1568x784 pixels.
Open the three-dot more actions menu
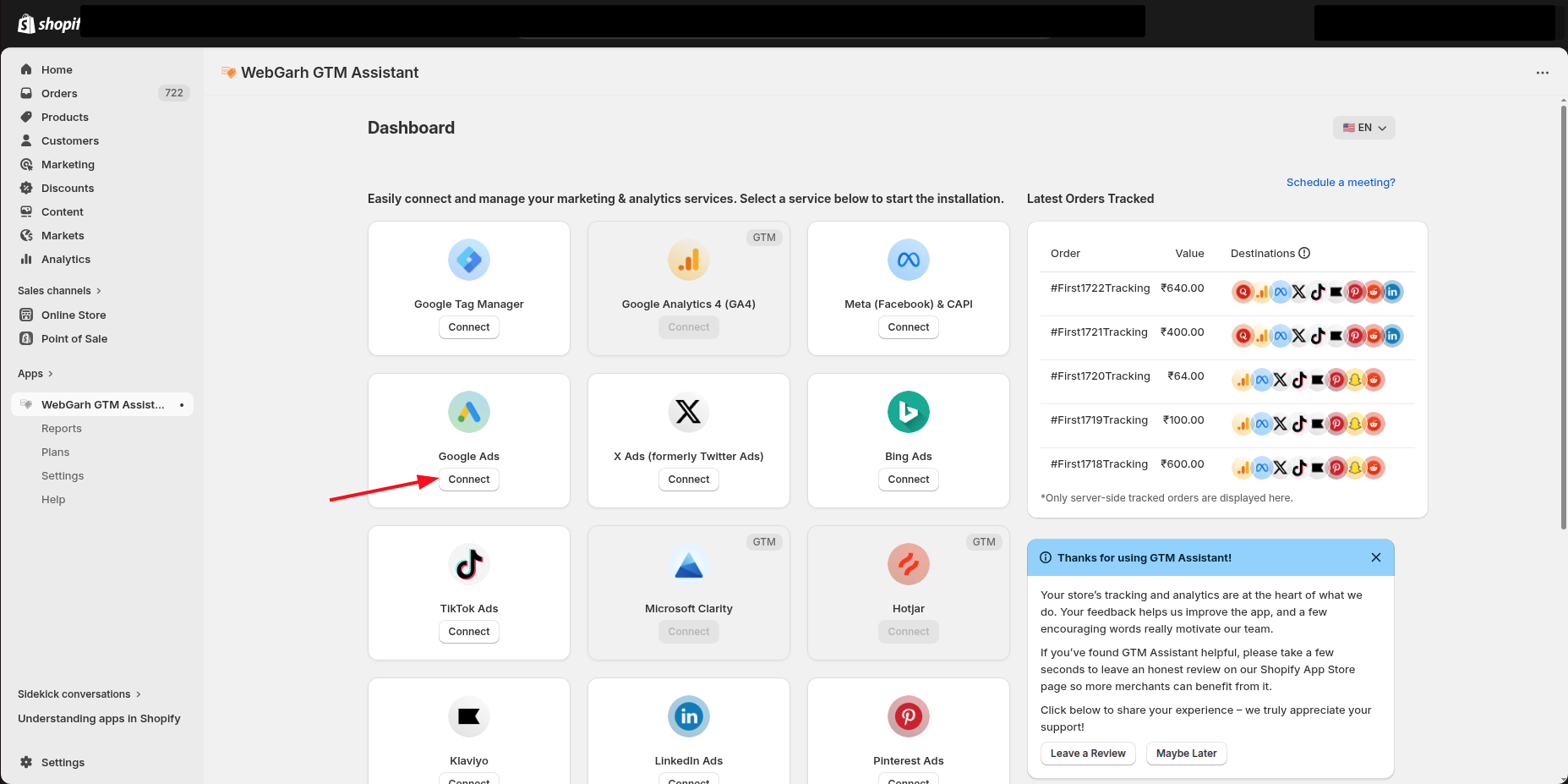click(1543, 73)
